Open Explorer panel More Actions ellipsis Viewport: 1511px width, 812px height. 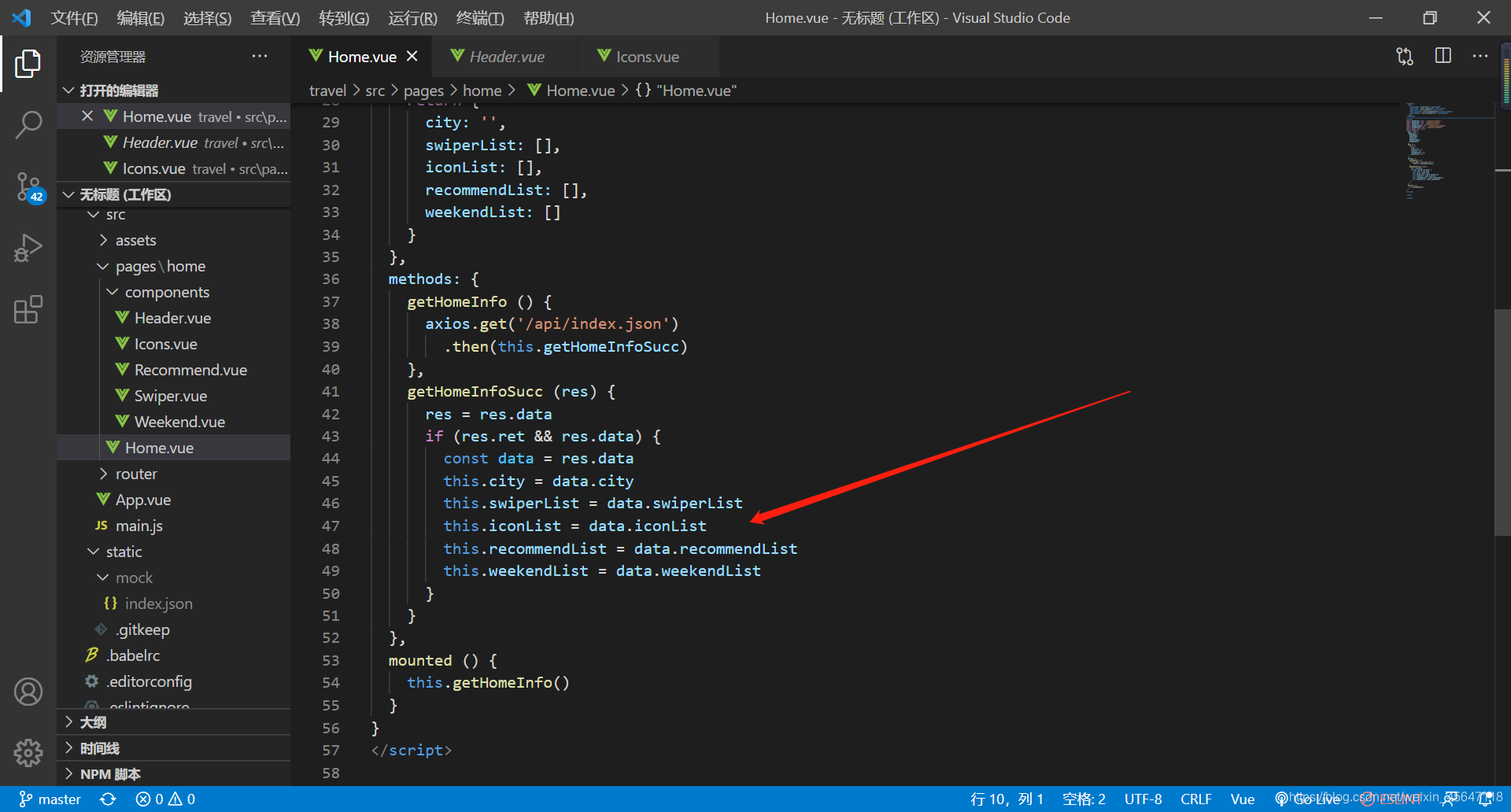pos(260,56)
